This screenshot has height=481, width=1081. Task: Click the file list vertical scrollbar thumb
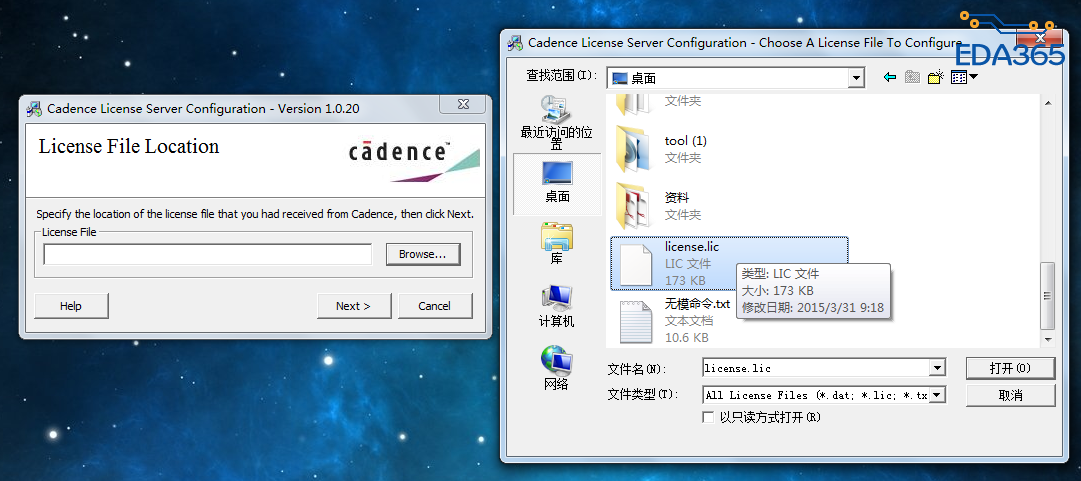pyautogui.click(x=1048, y=296)
